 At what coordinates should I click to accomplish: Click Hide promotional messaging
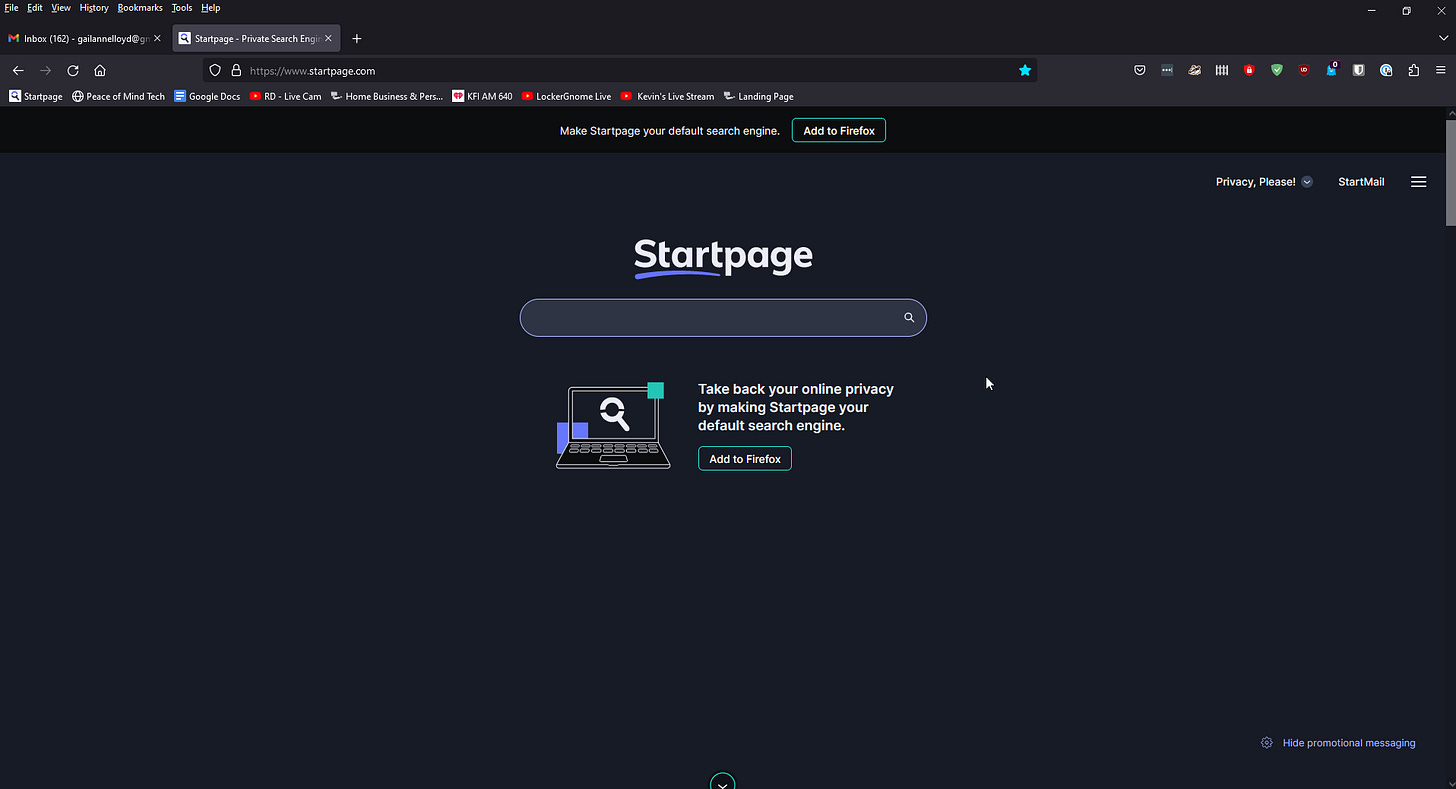tap(1349, 743)
